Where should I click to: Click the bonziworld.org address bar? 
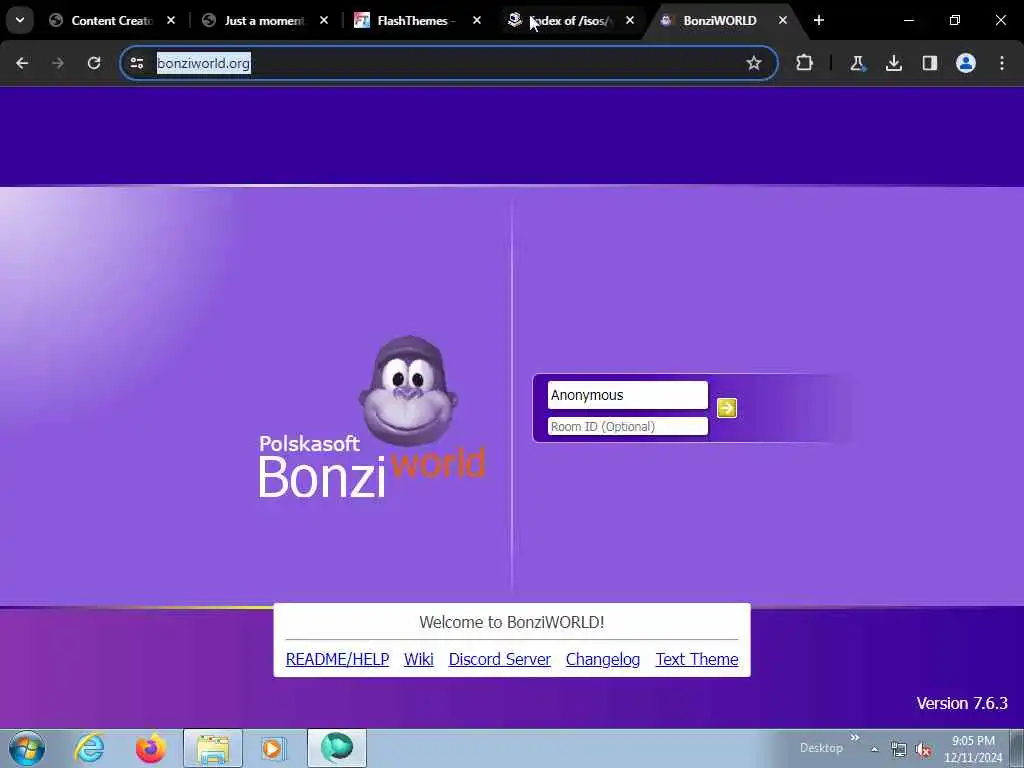pos(448,63)
